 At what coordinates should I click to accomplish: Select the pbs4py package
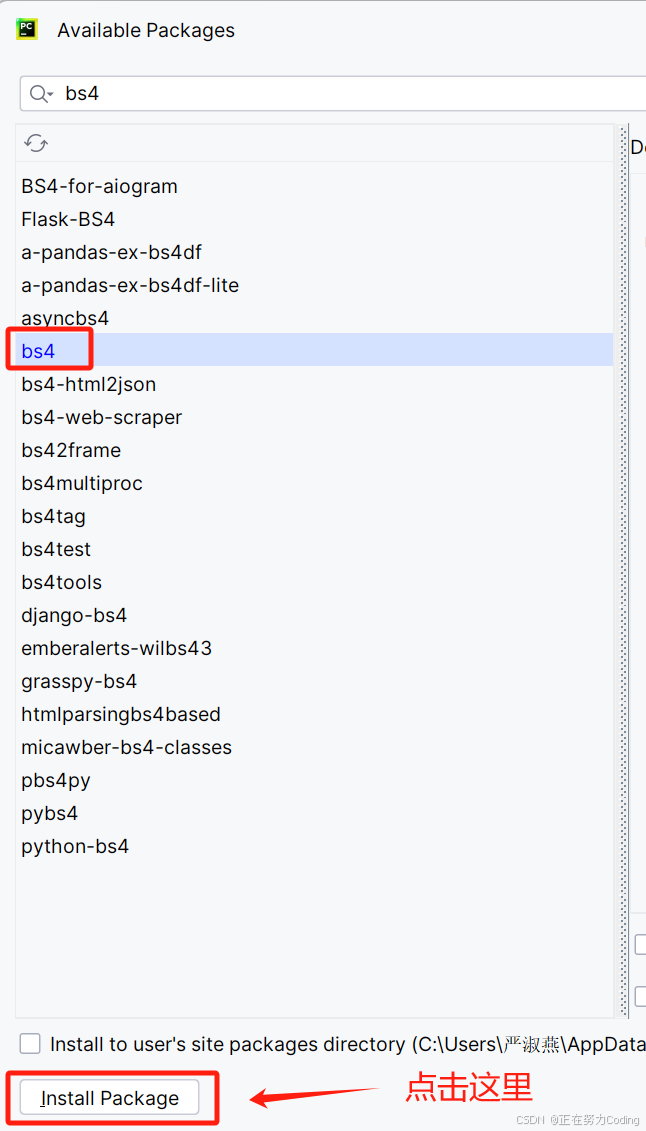[55, 780]
